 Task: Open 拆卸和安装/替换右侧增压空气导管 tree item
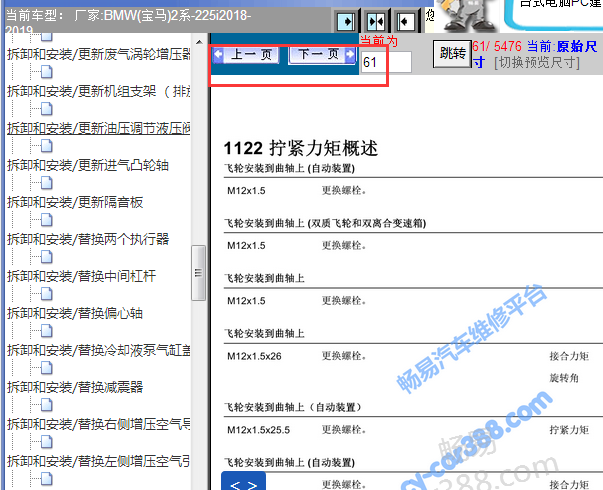(x=98, y=424)
